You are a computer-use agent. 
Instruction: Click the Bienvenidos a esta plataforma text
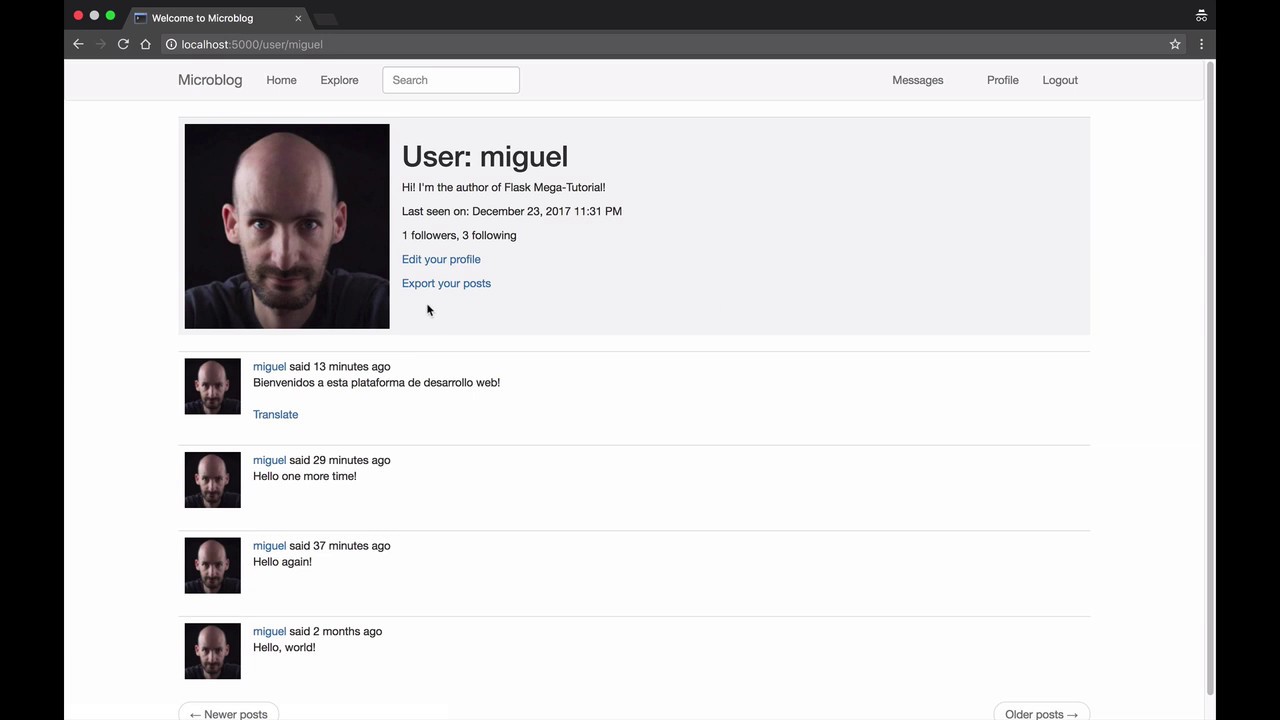click(376, 383)
